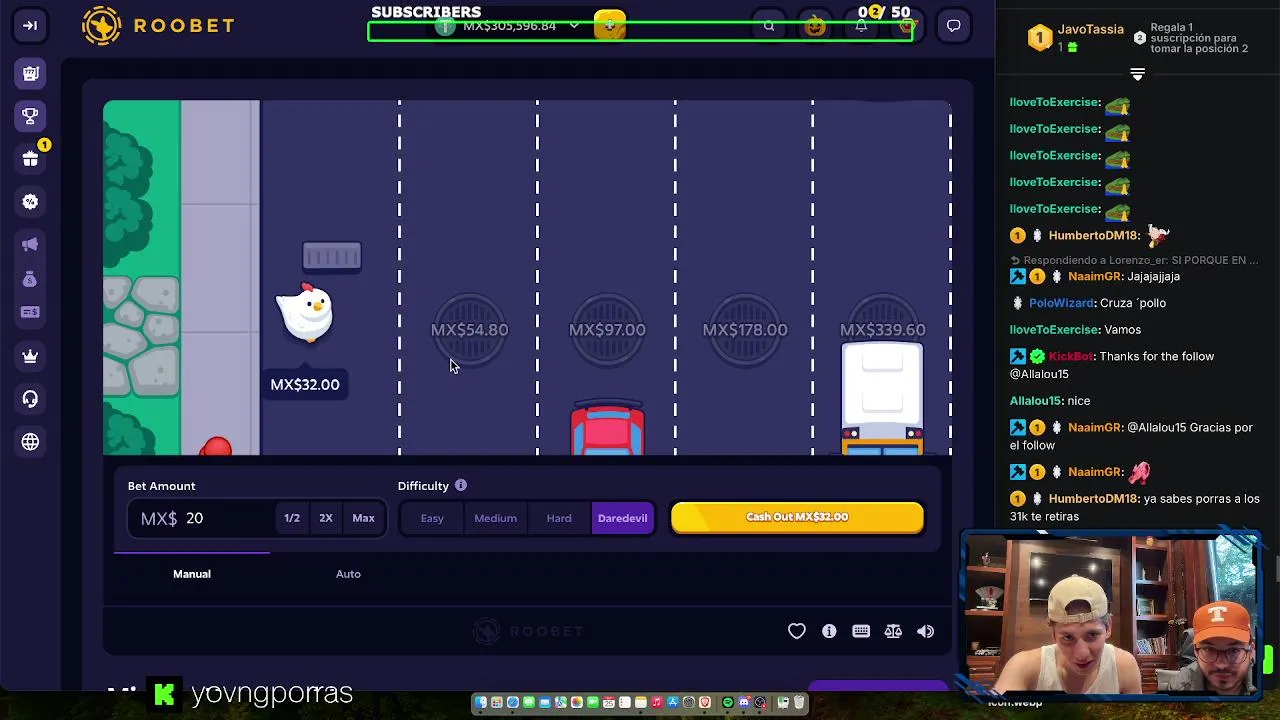Open the percent promotions icon in sidebar
Image resolution: width=1280 pixels, height=720 pixels.
[30, 202]
